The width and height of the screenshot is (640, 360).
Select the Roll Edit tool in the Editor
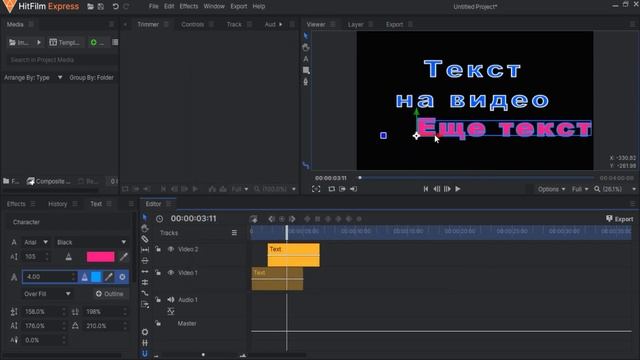(145, 282)
